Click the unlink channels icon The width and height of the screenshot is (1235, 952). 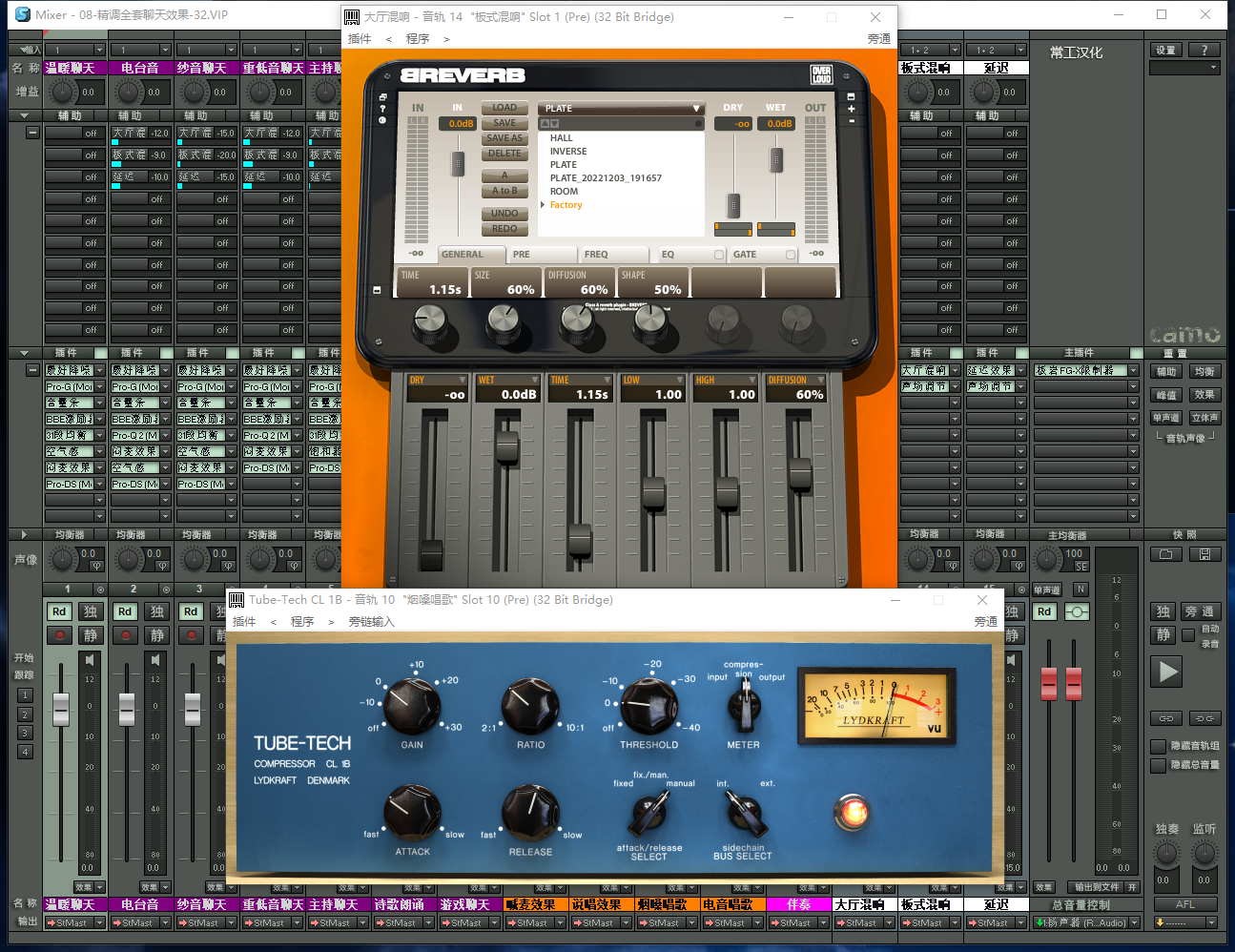pos(1204,718)
